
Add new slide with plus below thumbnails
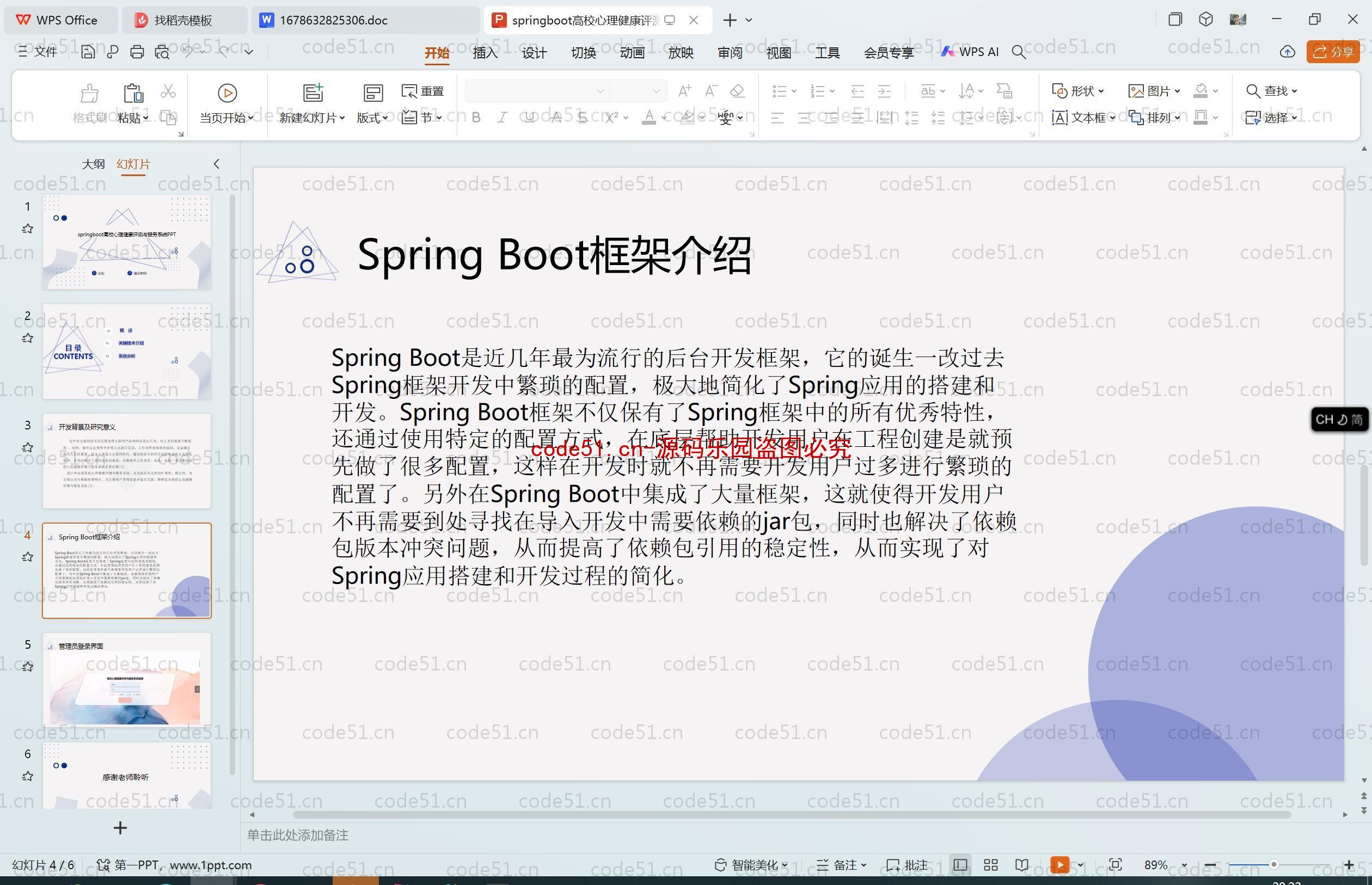pos(120,828)
